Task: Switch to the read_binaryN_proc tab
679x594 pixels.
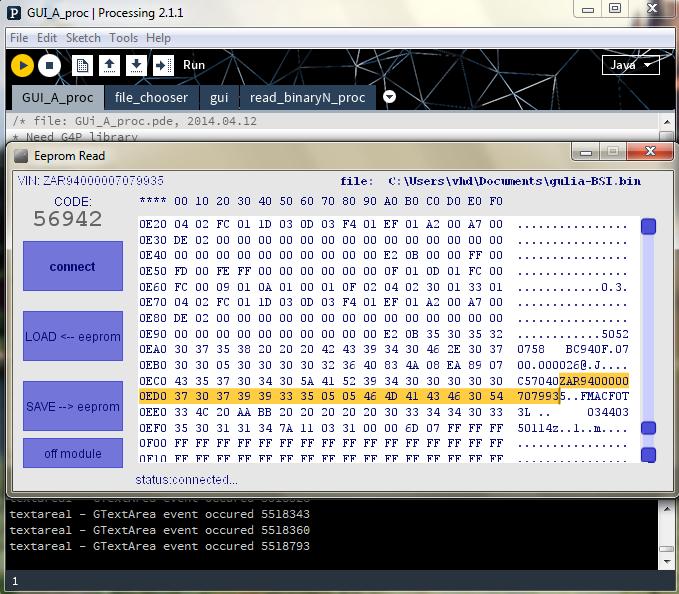Action: point(307,97)
